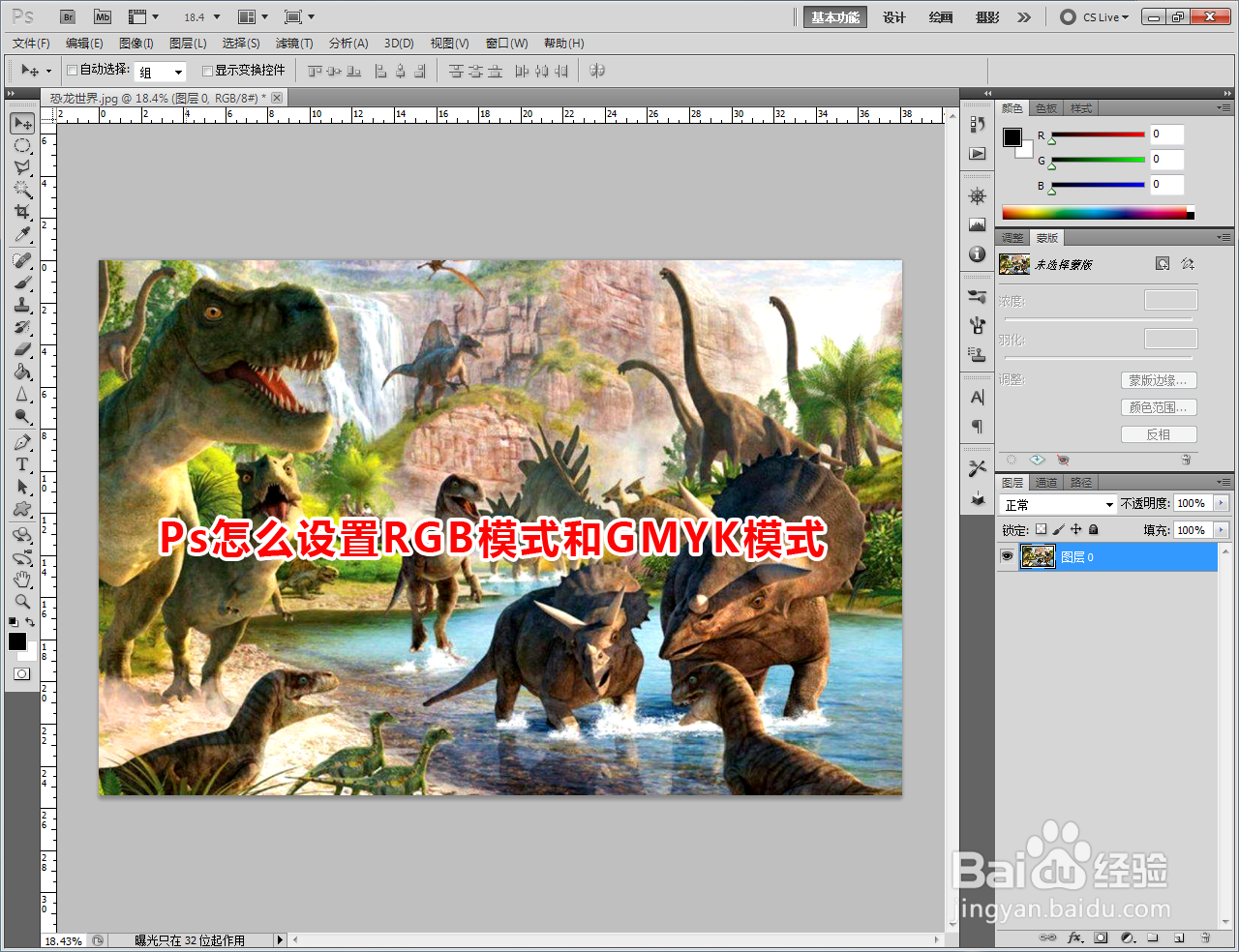This screenshot has height=952, width=1239.
Task: Select the Pen tool
Action: coord(22,443)
